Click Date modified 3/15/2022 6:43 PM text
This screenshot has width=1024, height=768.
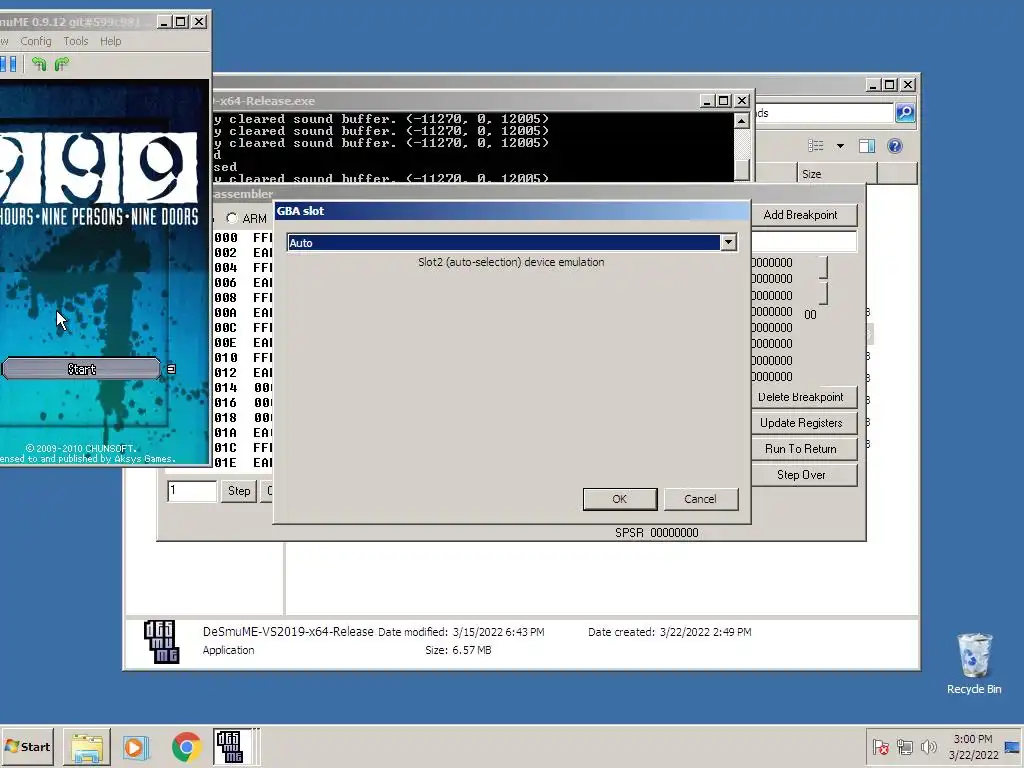461,632
